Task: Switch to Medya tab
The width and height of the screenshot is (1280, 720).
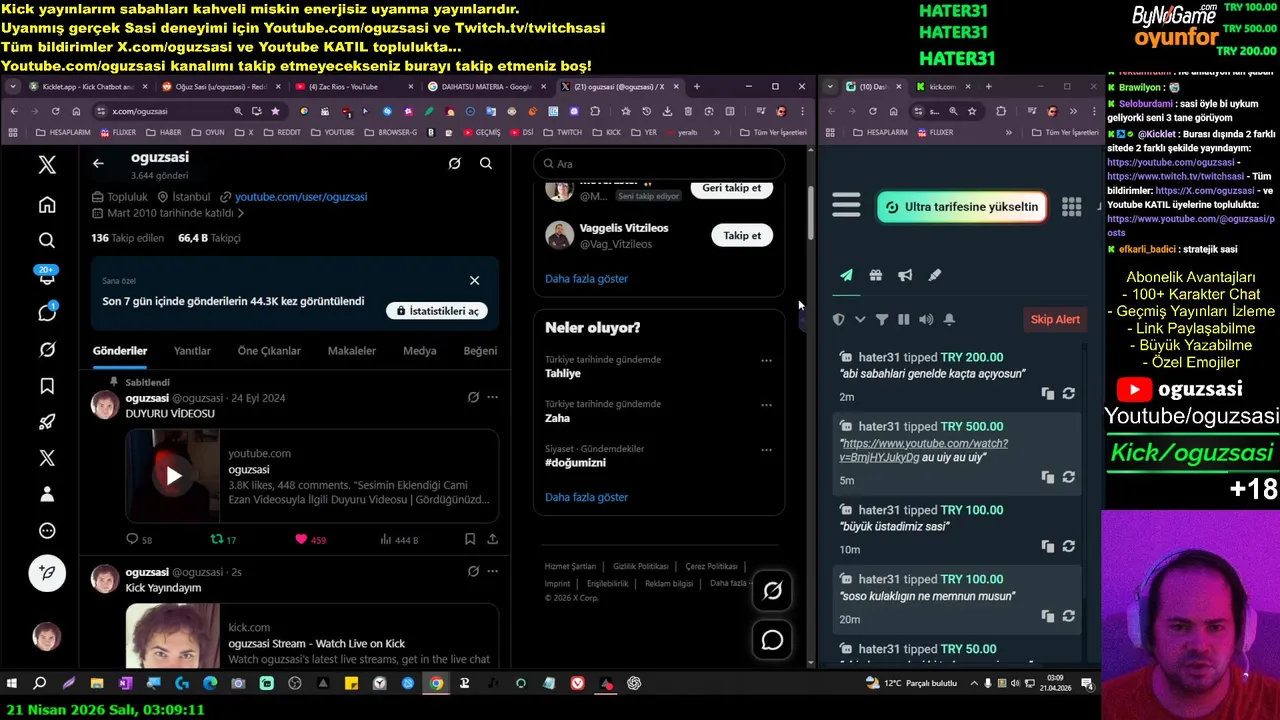Action: (x=419, y=351)
